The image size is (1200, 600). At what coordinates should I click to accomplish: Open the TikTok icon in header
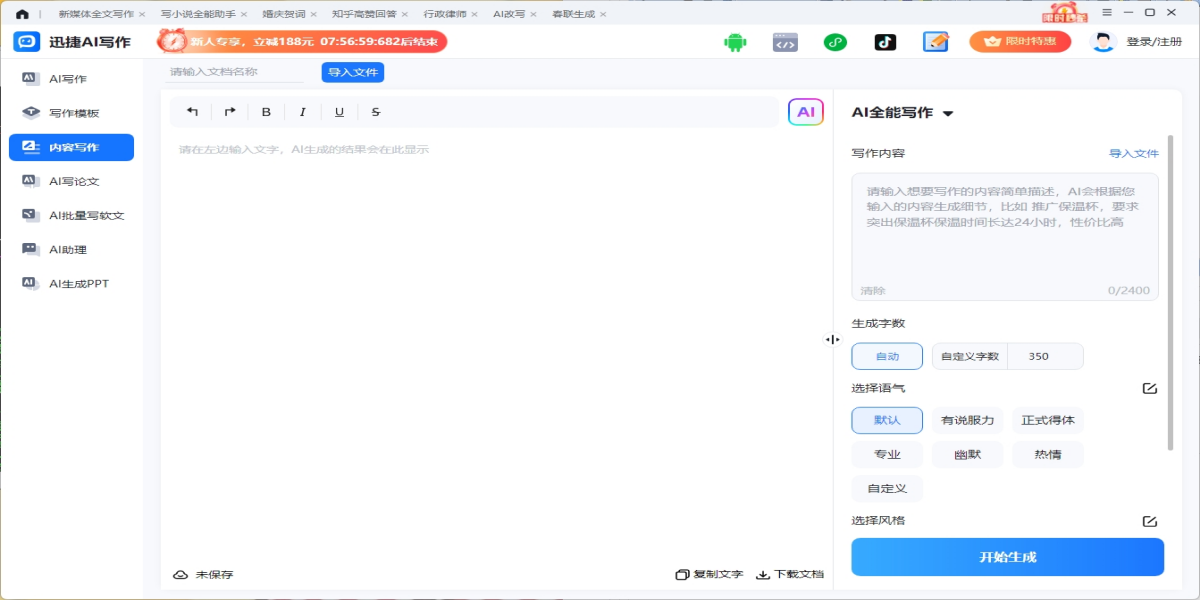[x=885, y=42]
